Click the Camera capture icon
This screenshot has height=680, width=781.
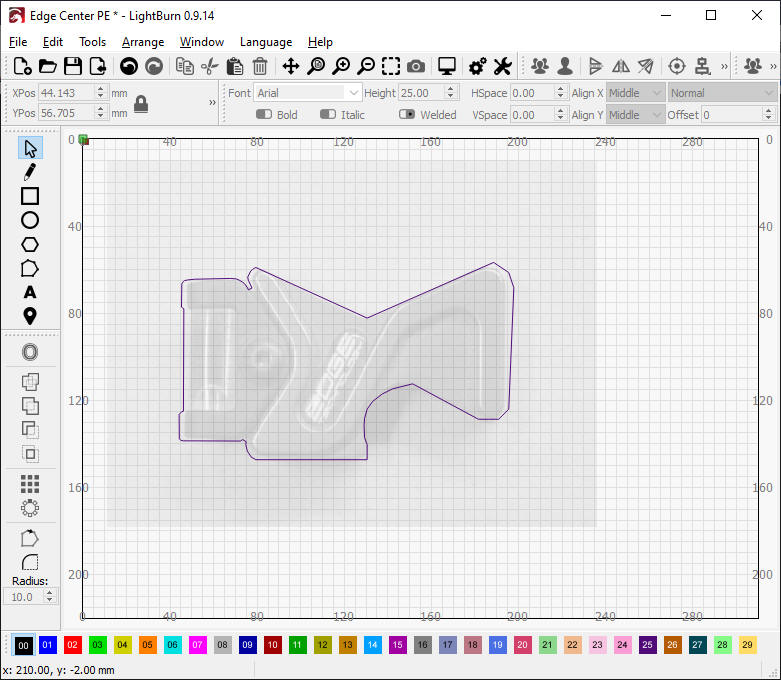416,66
